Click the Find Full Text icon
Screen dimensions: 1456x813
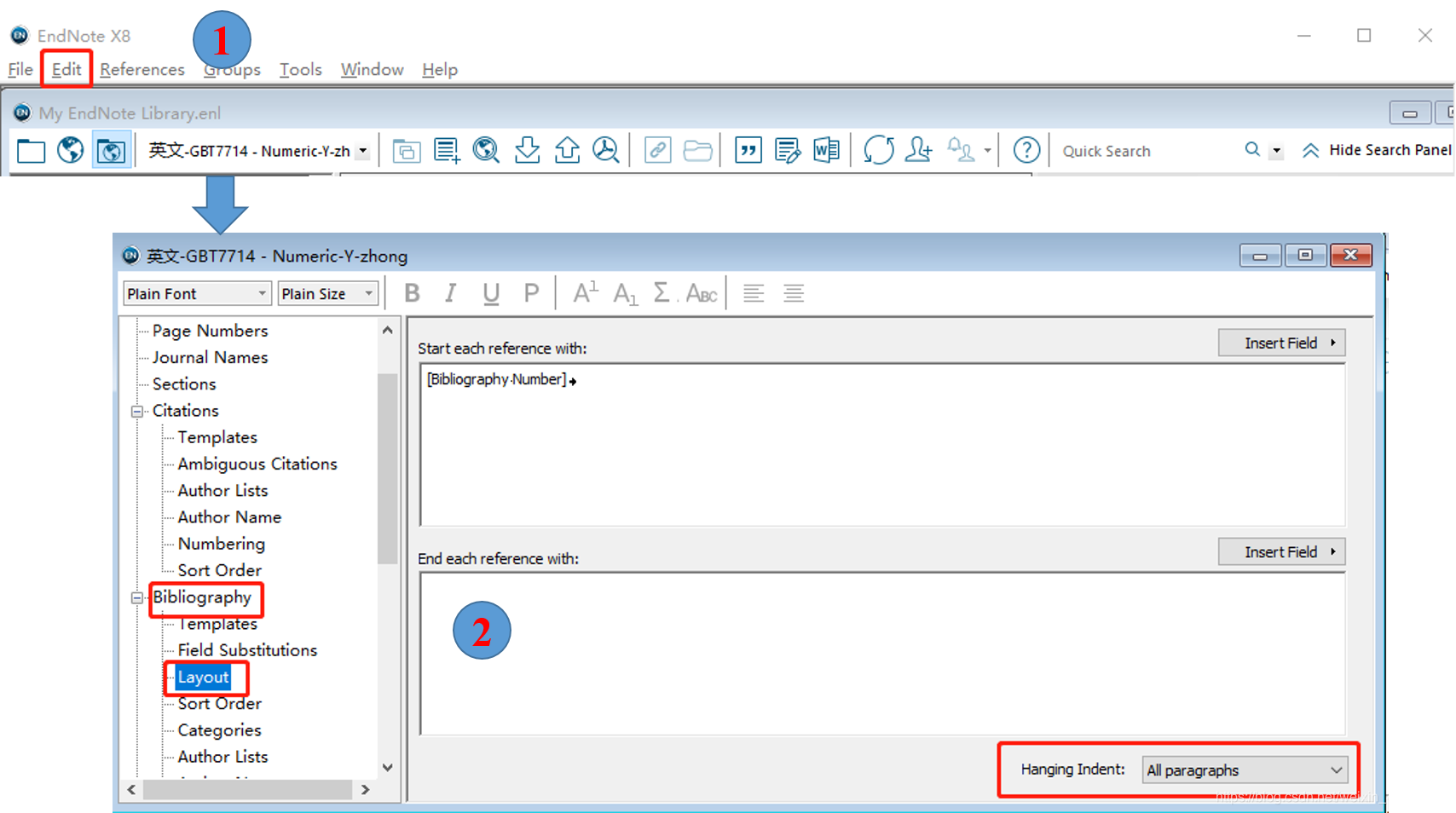click(x=606, y=151)
